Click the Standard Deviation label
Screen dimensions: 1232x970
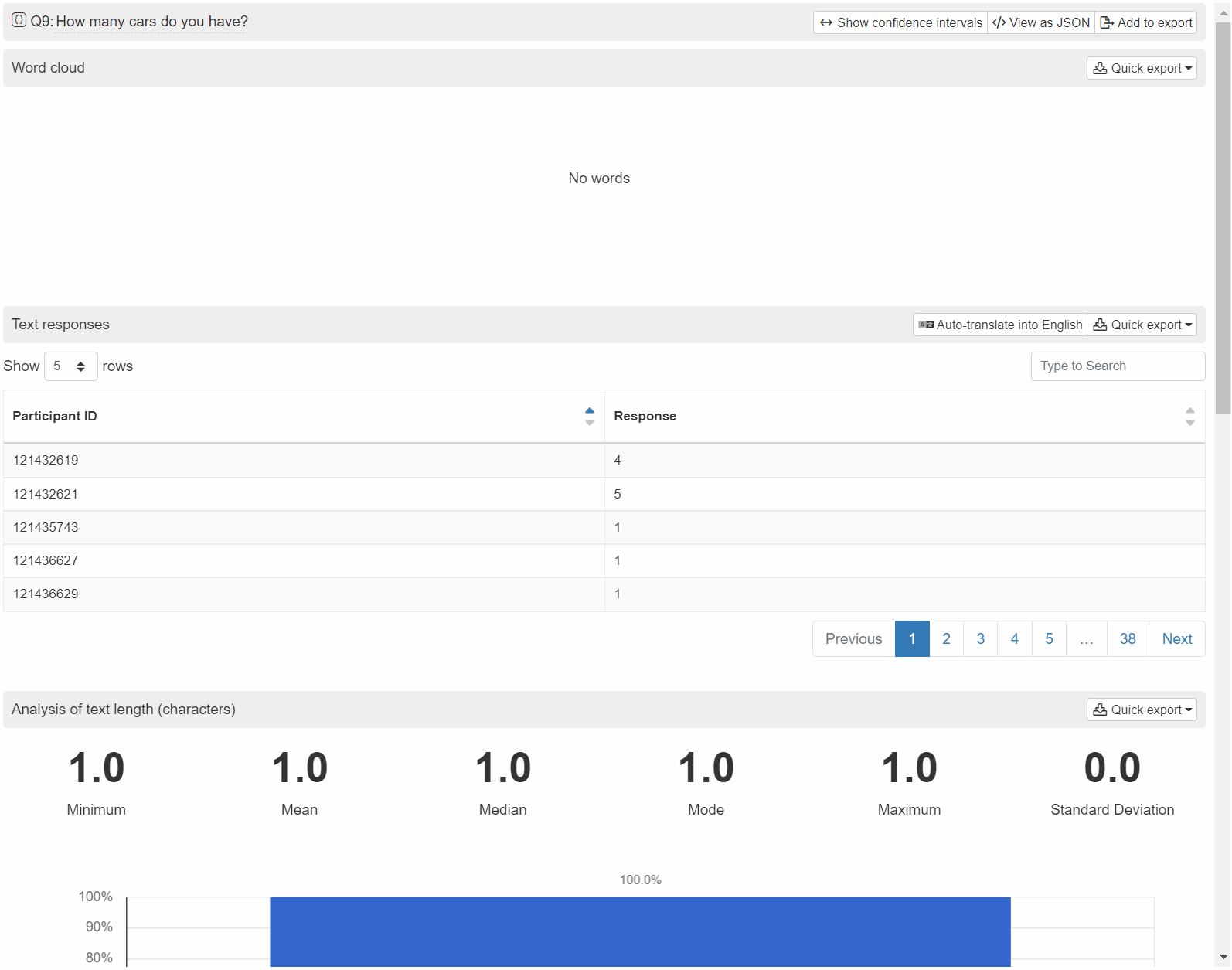click(x=1112, y=810)
